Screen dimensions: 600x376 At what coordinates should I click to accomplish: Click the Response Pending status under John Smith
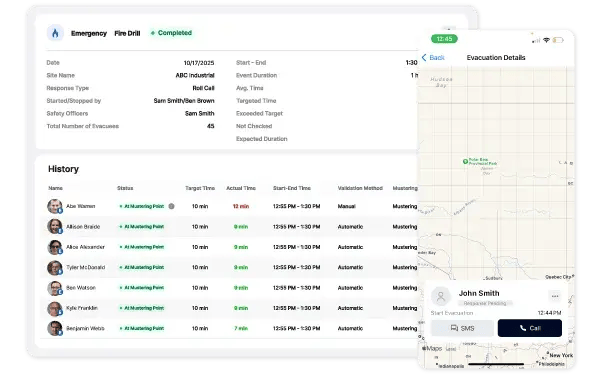(x=485, y=303)
